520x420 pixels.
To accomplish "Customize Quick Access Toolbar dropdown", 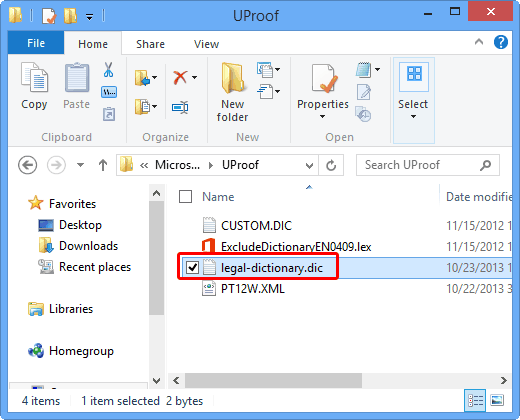I will [89, 16].
